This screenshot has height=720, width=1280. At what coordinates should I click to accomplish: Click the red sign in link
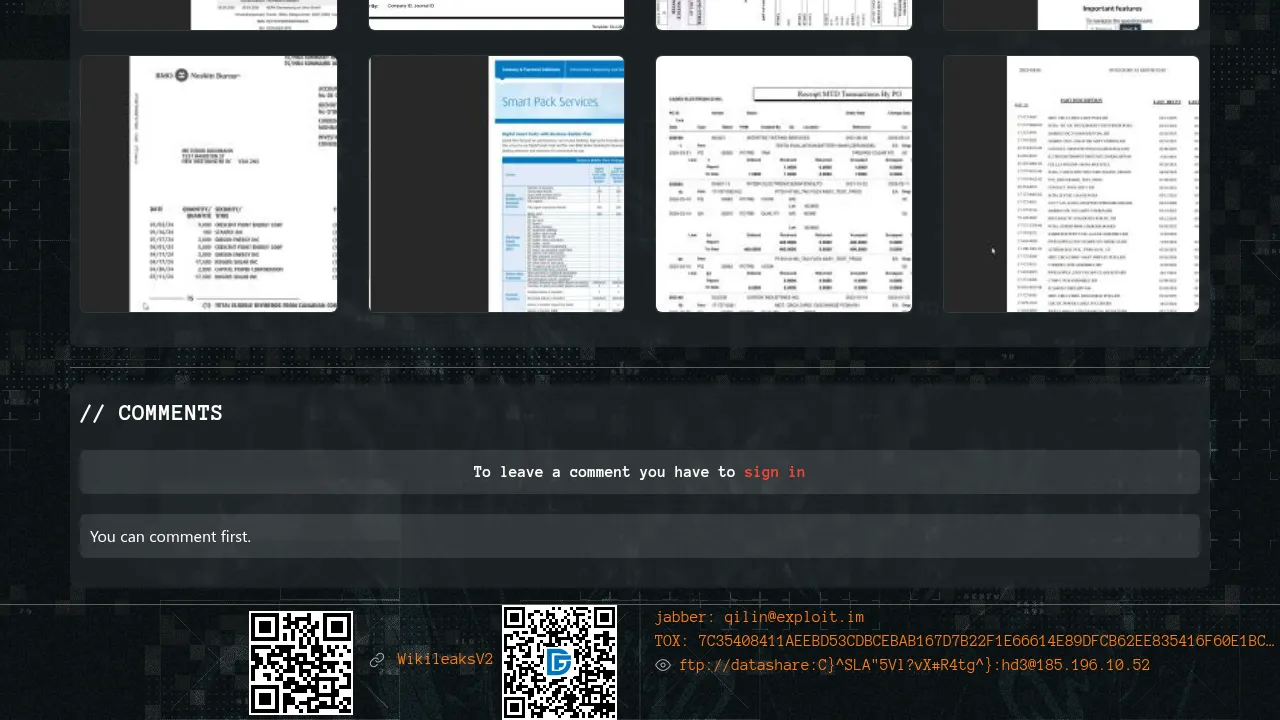[x=774, y=472]
